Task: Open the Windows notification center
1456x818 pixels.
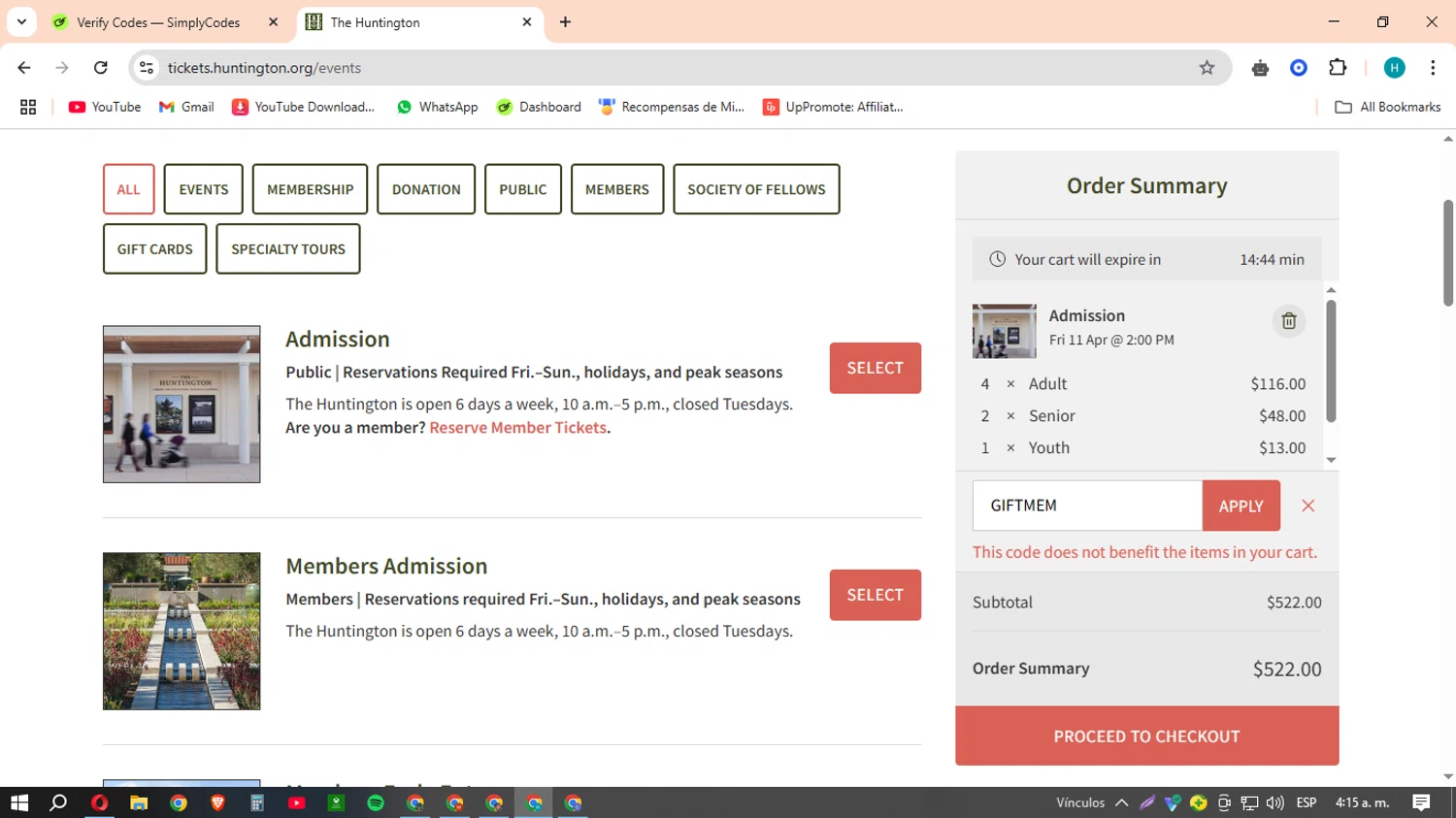Action: (1421, 802)
